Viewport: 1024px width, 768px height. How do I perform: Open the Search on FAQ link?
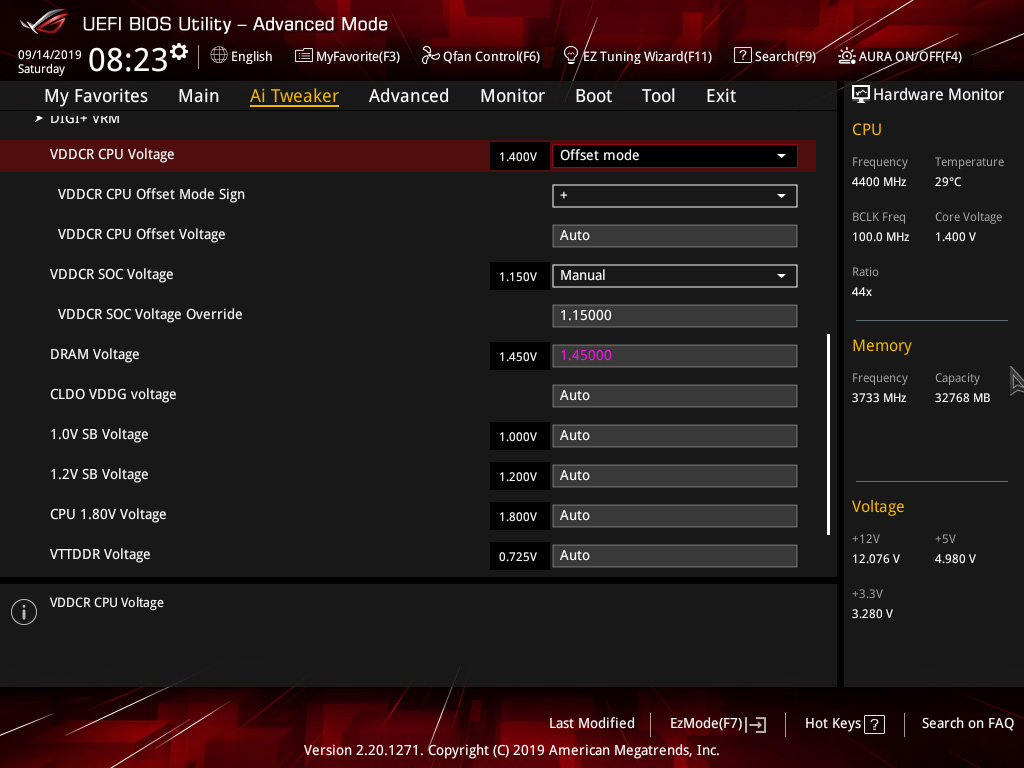(x=968, y=723)
